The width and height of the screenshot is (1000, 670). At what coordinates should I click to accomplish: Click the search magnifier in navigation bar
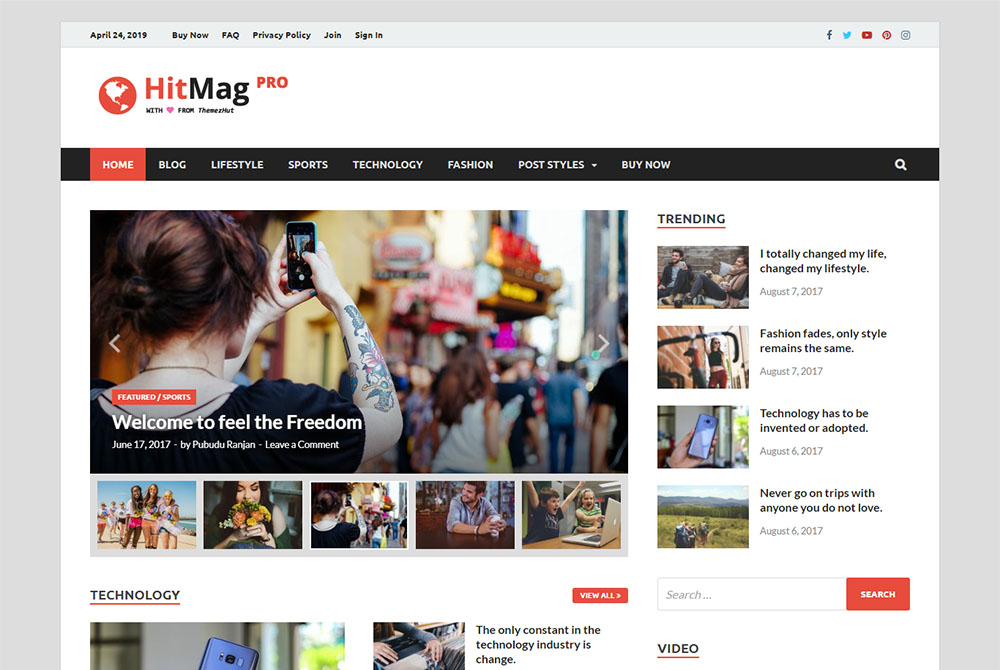[901, 165]
